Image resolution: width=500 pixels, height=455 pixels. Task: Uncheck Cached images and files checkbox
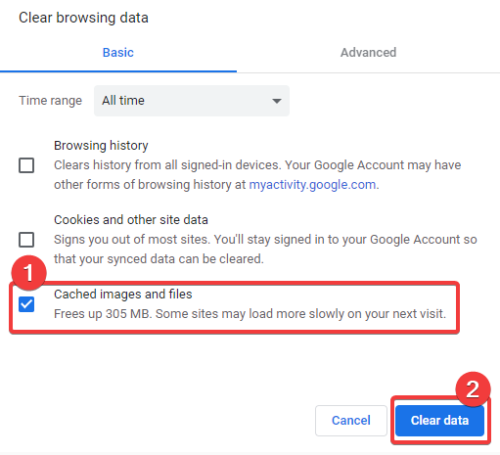point(26,304)
